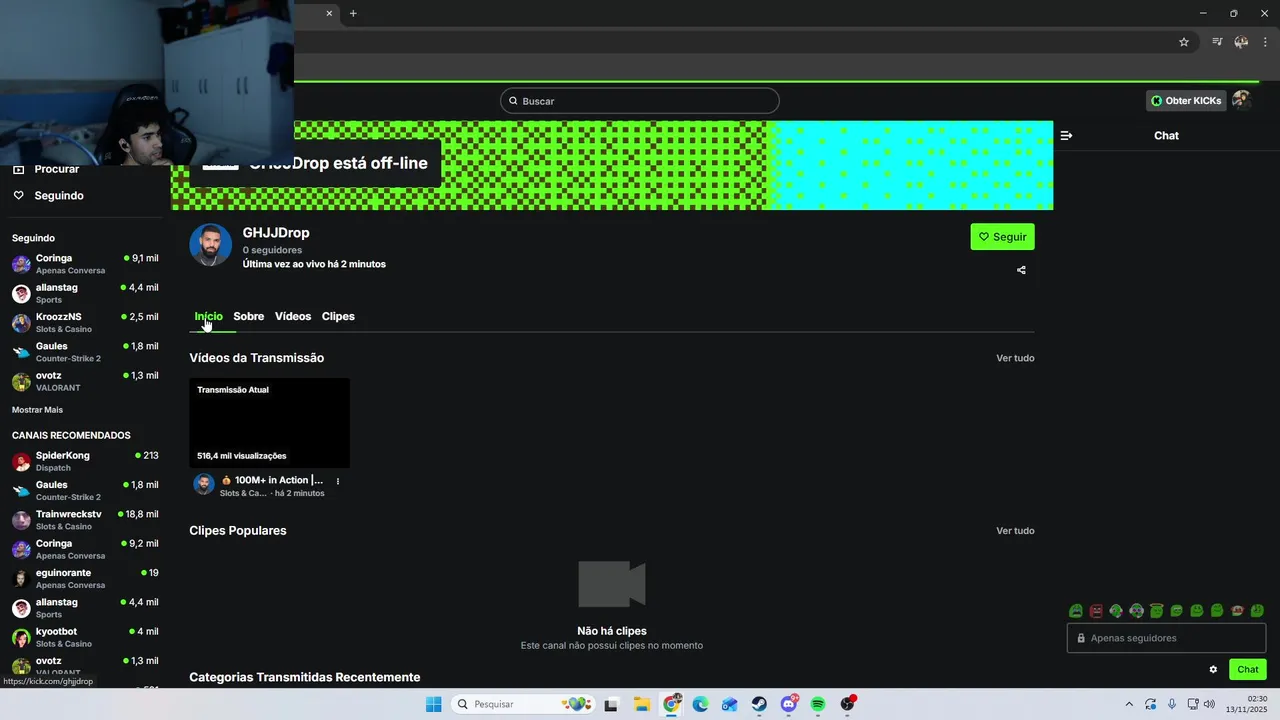Screen dimensions: 1280x720
Task: Click the green Seguir button
Action: point(1002,237)
